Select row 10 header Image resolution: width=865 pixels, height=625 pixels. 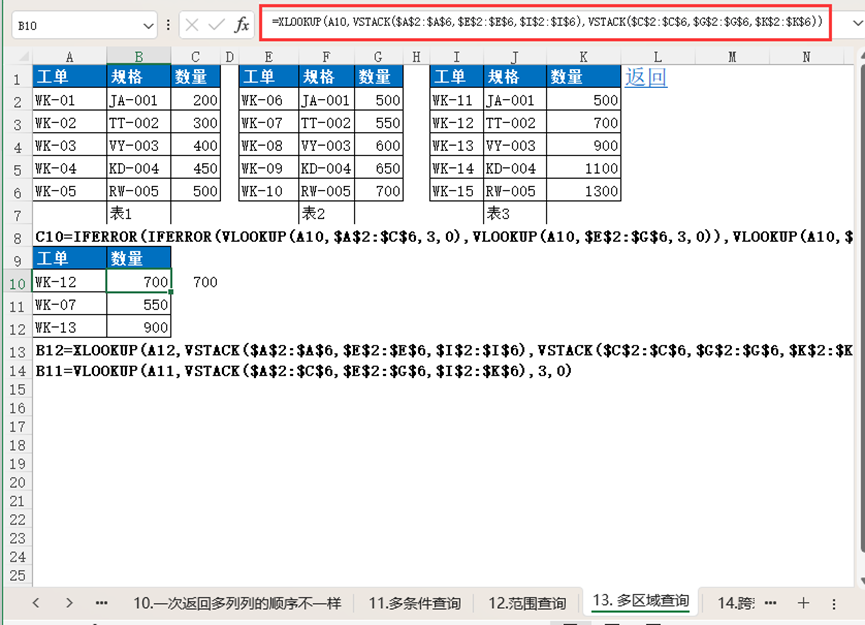tap(17, 283)
